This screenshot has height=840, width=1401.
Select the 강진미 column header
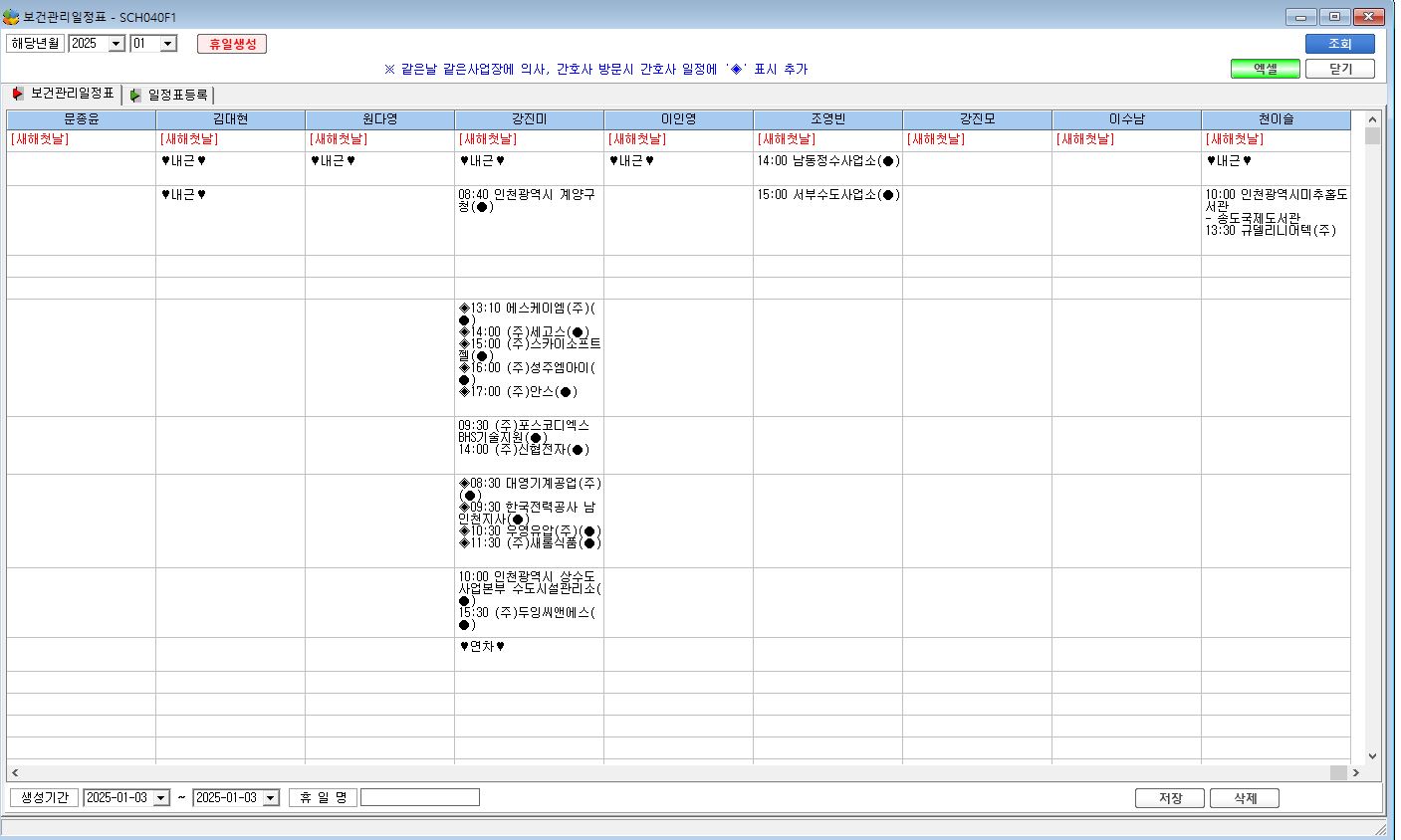click(x=530, y=119)
